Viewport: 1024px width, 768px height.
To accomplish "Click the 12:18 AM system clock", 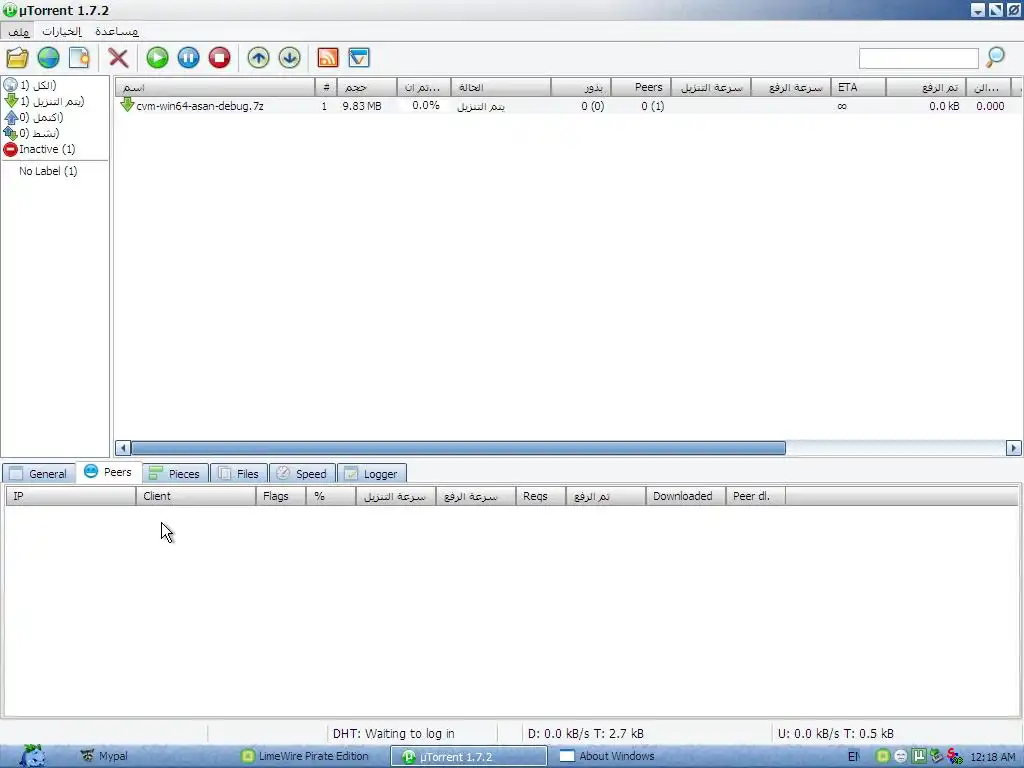I will point(993,757).
